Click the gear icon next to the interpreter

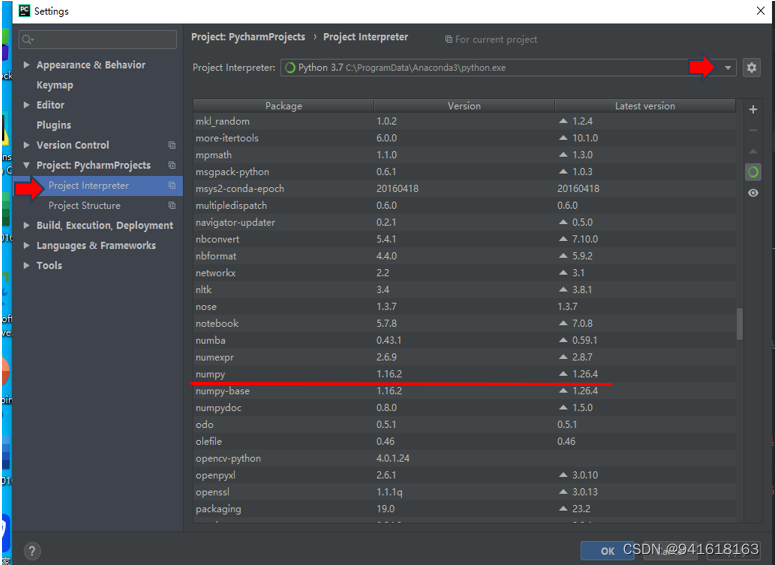[x=751, y=67]
